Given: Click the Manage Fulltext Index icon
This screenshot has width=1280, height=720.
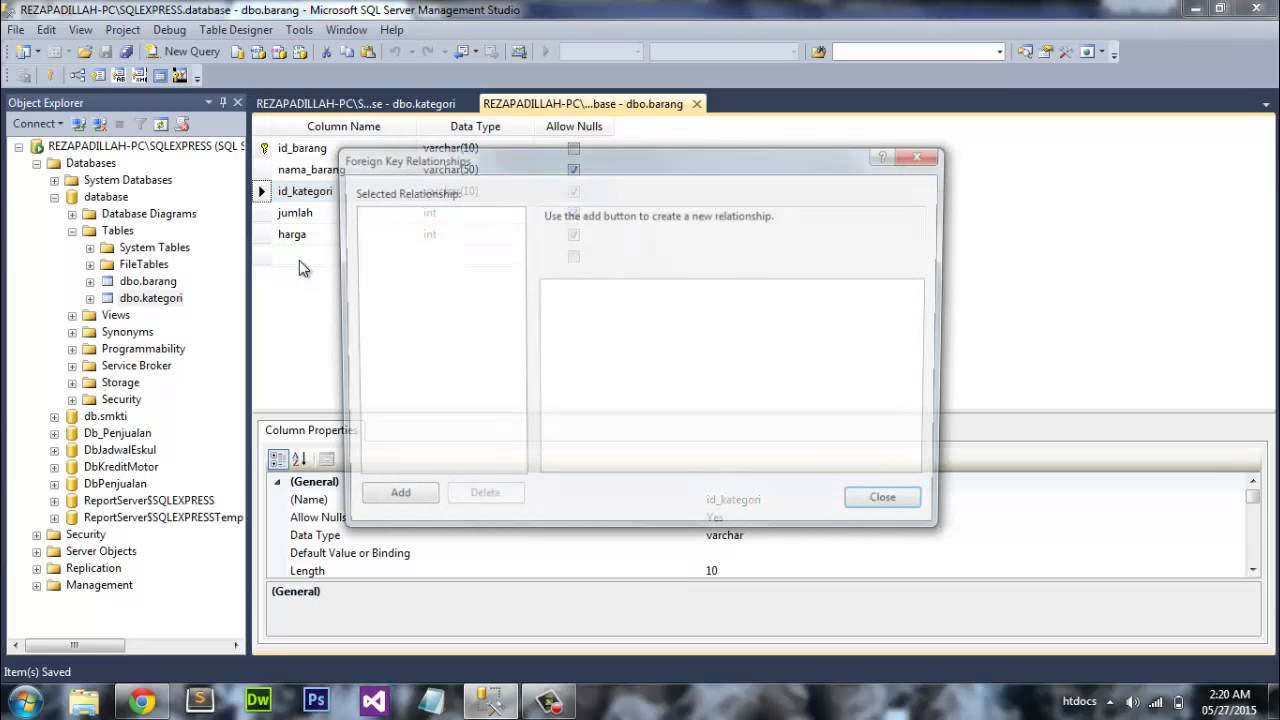Looking at the screenshot, I should pyautogui.click(x=118, y=75).
